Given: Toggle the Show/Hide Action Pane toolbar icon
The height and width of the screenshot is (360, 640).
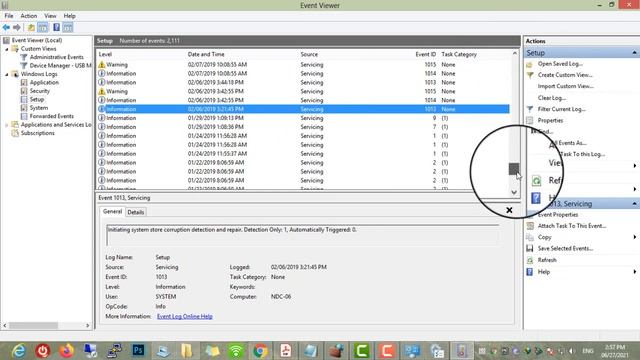Looking at the screenshot, I should [68, 27].
